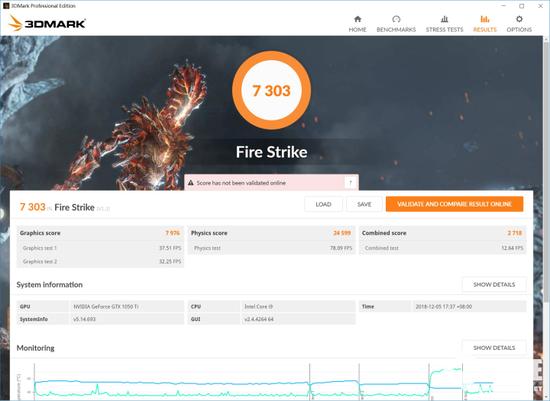Select the Benchmarks gauge icon
The width and height of the screenshot is (550, 401).
coord(396,19)
